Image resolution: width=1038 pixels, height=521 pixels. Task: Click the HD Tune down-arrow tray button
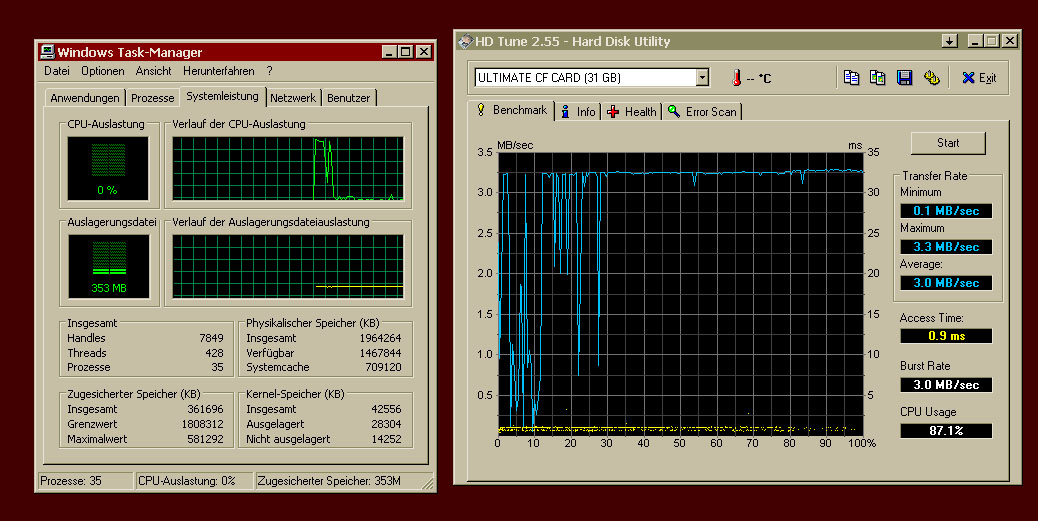(950, 41)
